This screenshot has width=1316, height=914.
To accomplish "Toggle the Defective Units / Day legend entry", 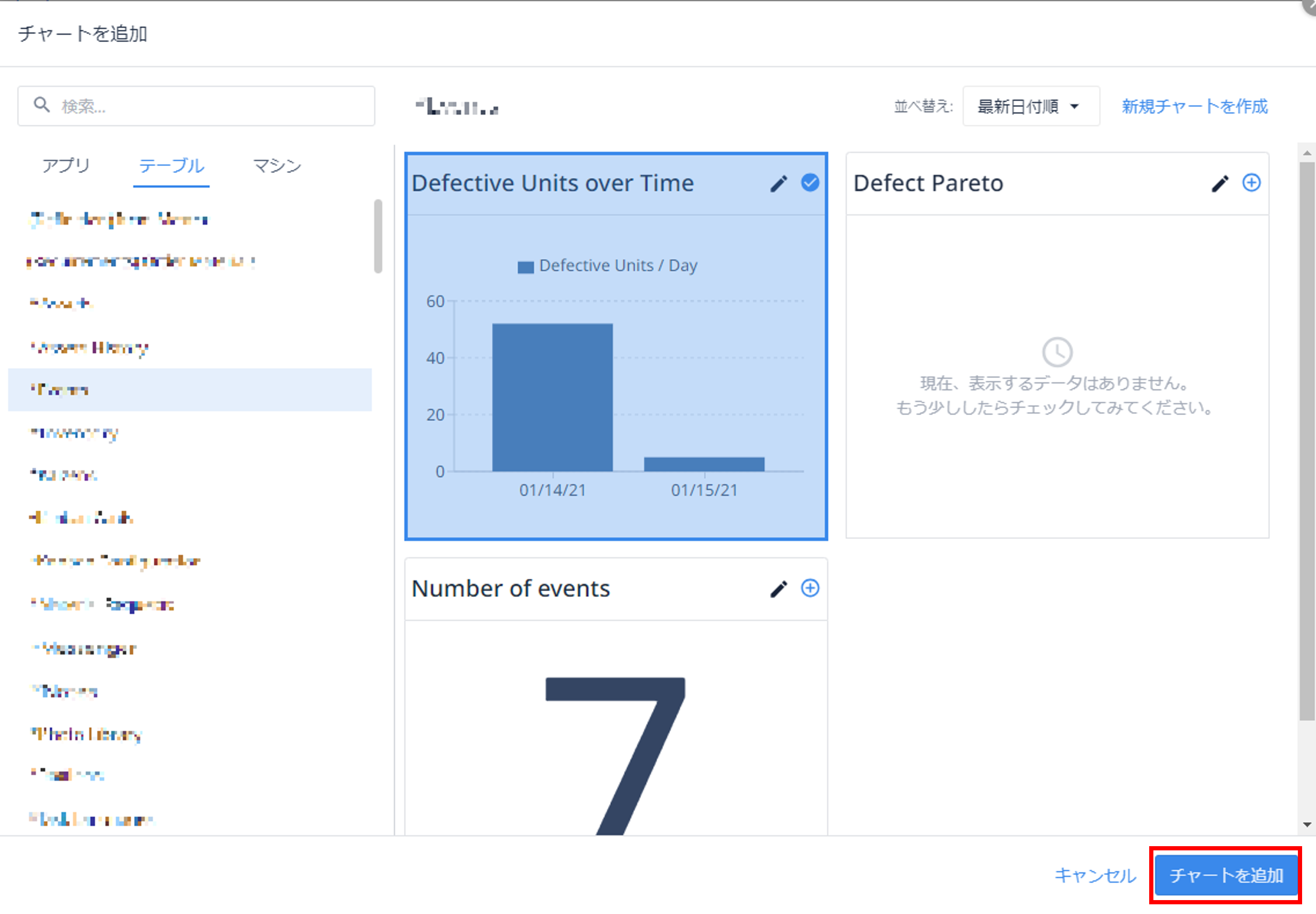I will (607, 266).
